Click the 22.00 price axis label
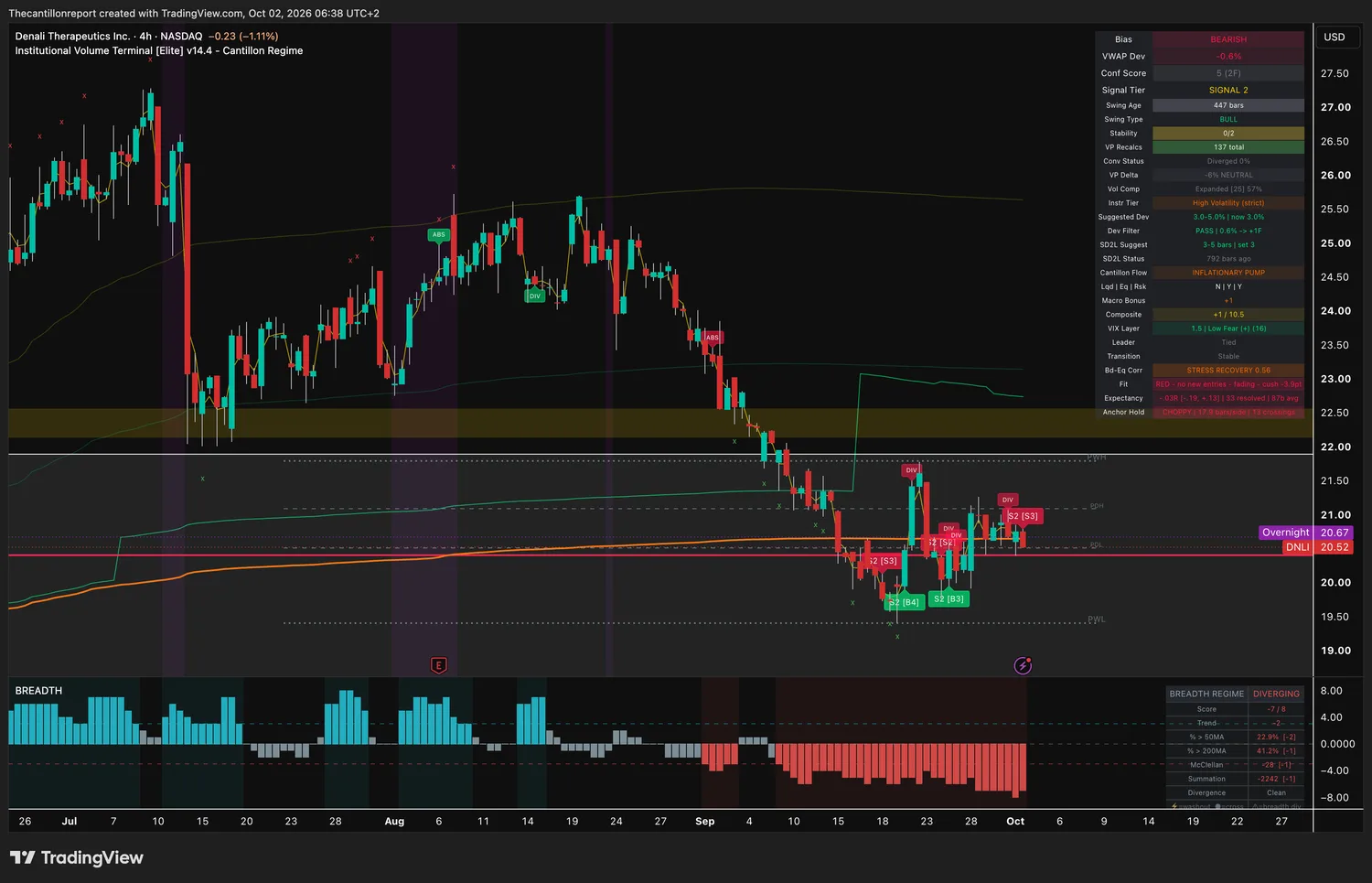This screenshot has height=883, width=1372. (1335, 447)
